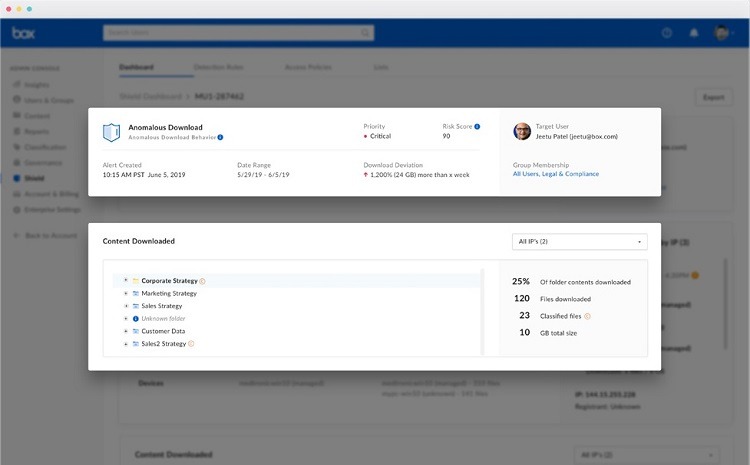Screen dimensions: 750x465
Task: Select the Corporate Strategy folder row
Action: click(296, 281)
